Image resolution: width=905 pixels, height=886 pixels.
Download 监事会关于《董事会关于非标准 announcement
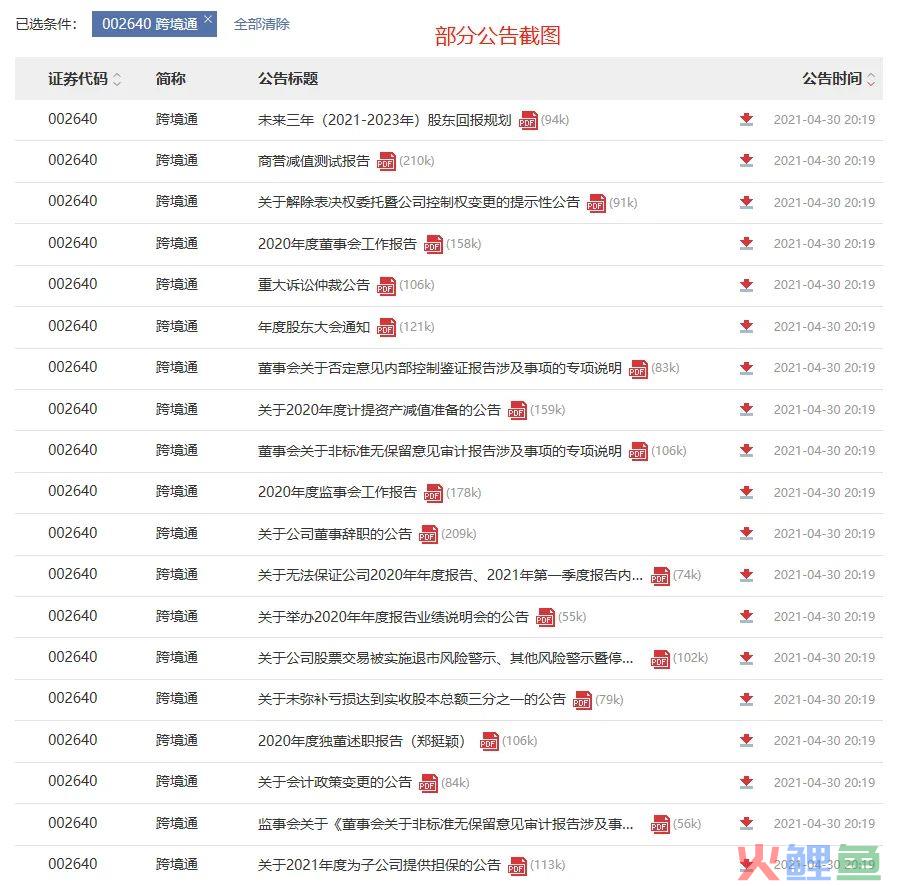coord(746,824)
